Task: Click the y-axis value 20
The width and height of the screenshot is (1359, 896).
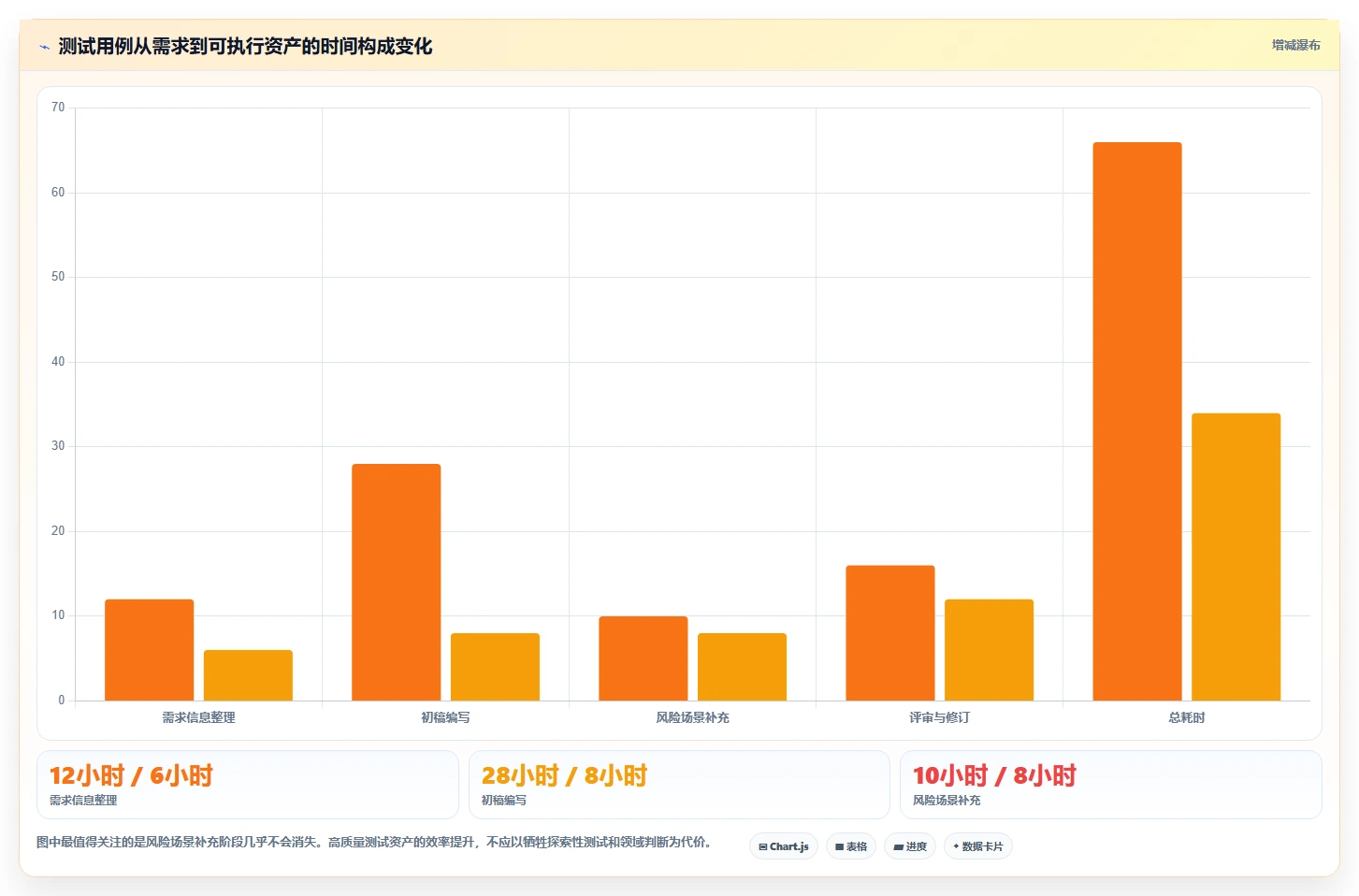Action: click(58, 531)
